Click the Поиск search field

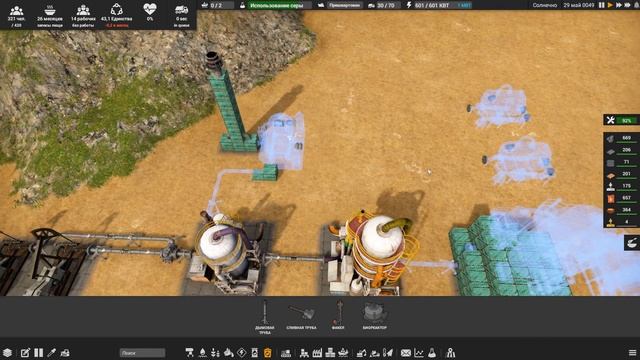(x=142, y=353)
